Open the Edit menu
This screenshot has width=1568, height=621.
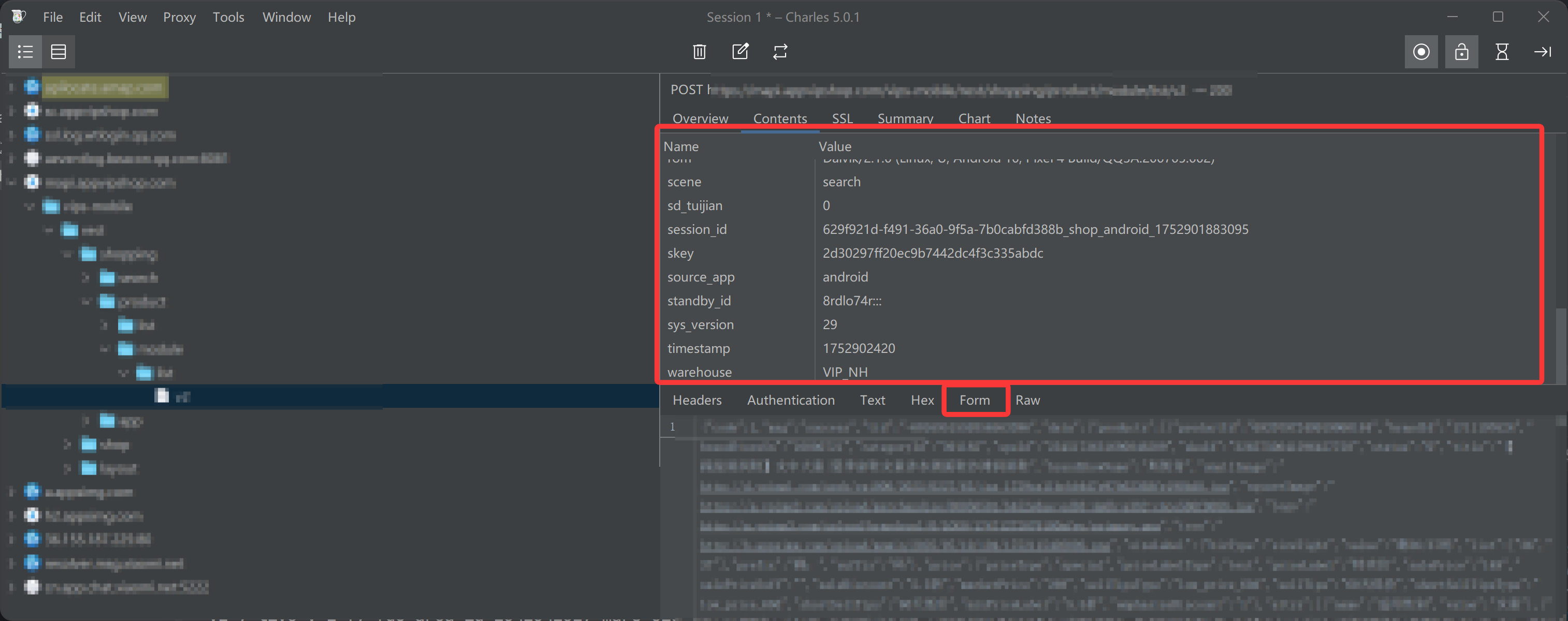pos(90,17)
